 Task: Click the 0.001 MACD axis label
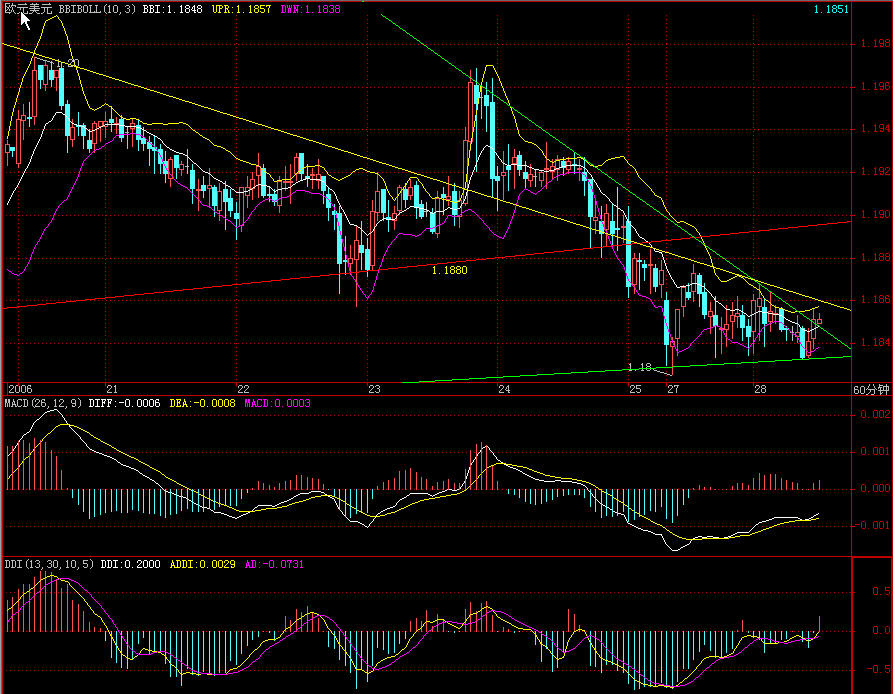click(875, 451)
